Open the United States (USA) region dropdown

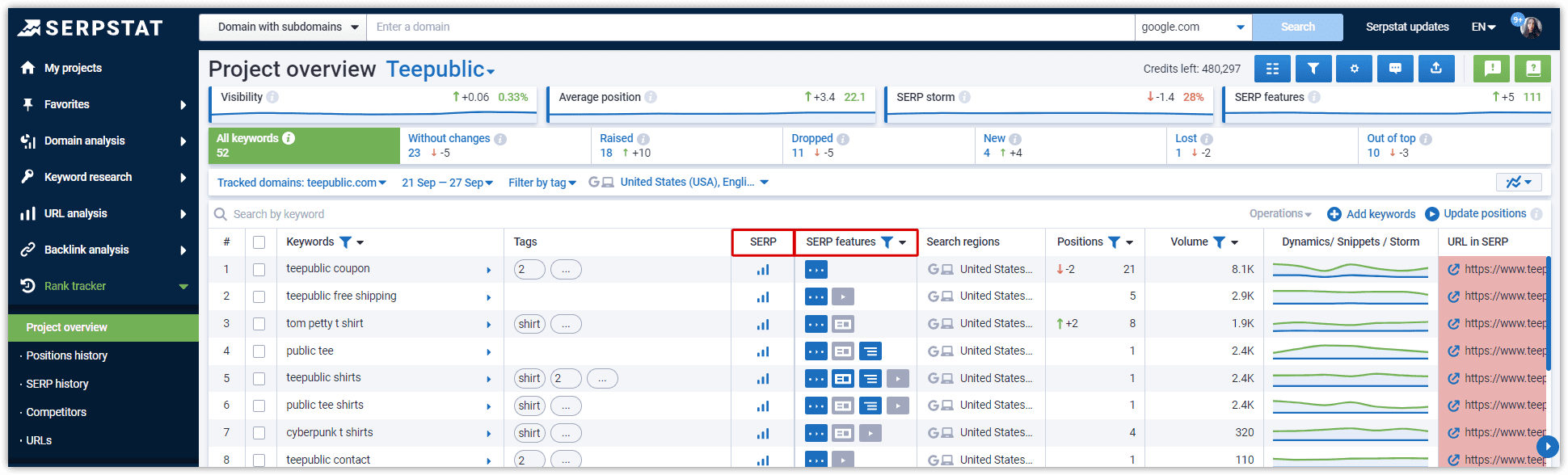679,183
